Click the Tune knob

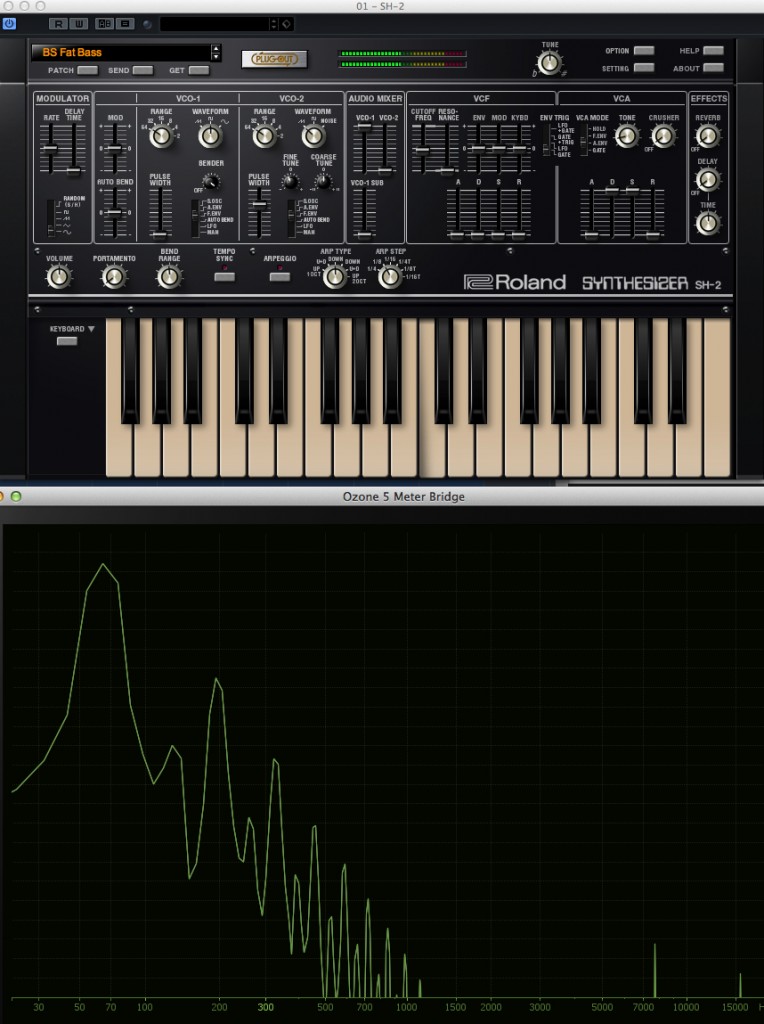point(549,62)
